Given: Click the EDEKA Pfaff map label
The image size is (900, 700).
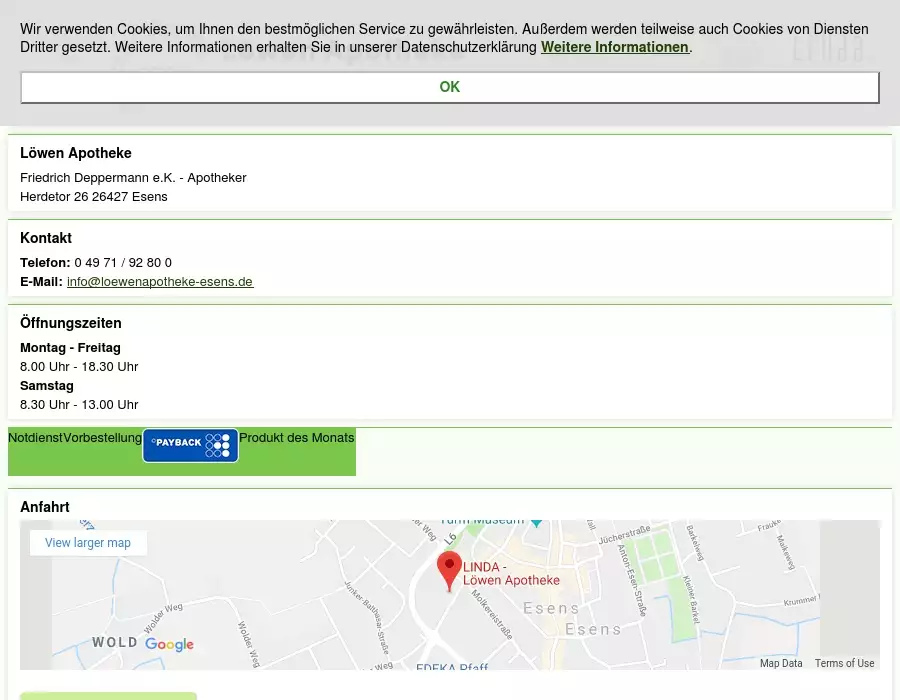Looking at the screenshot, I should click(x=451, y=666).
